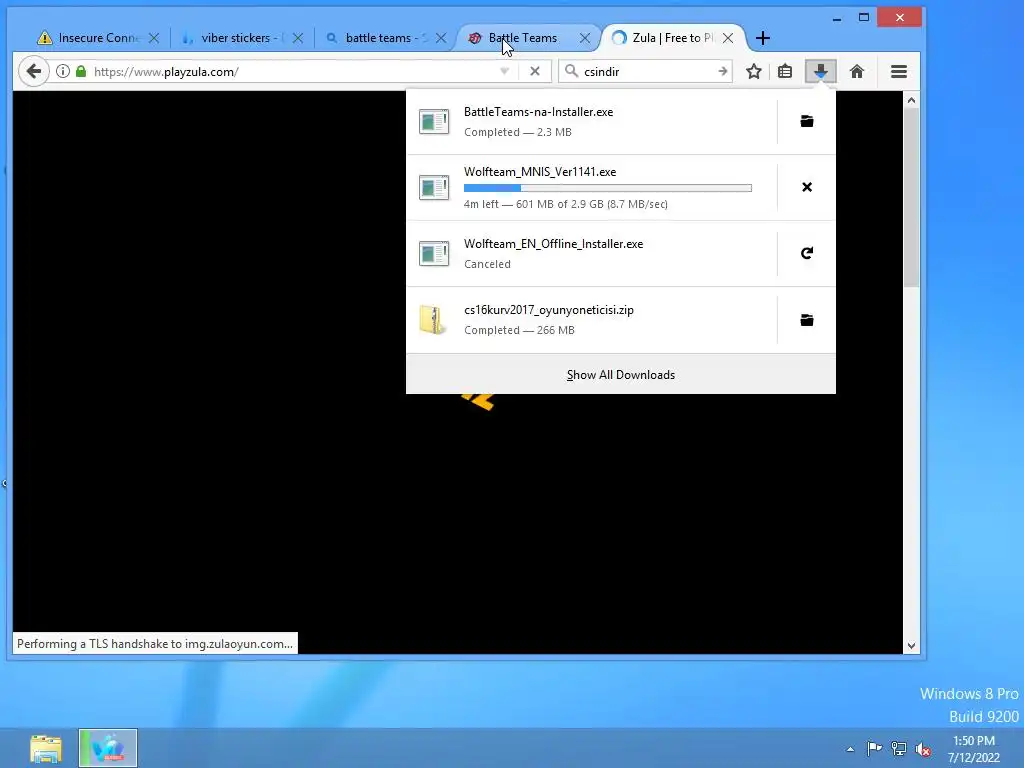The height and width of the screenshot is (768, 1024).
Task: Click the search magnifier icon
Action: (x=571, y=71)
